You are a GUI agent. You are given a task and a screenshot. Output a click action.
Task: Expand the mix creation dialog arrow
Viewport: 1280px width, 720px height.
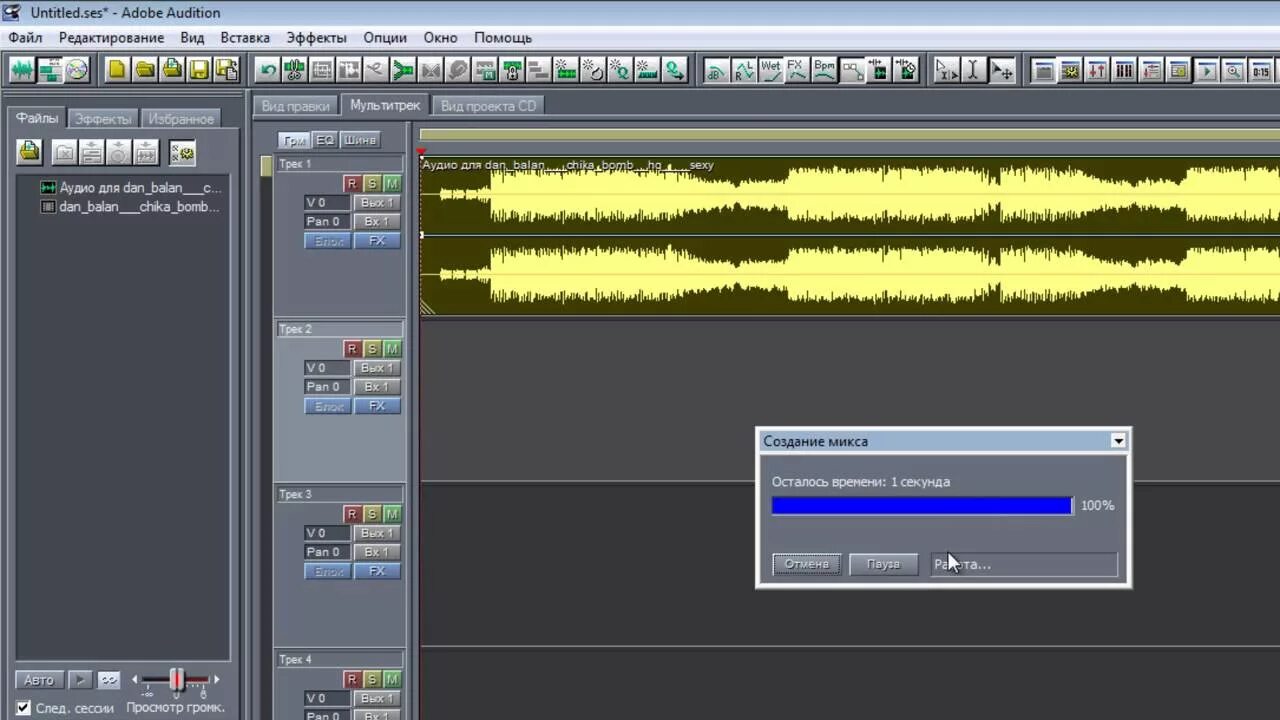click(1118, 440)
